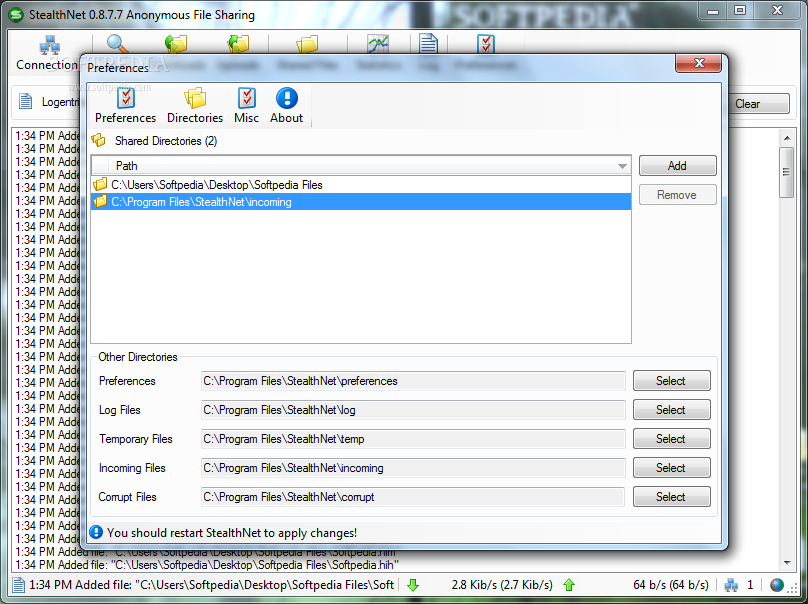
Task: Sort list by Path column header
Action: point(361,166)
